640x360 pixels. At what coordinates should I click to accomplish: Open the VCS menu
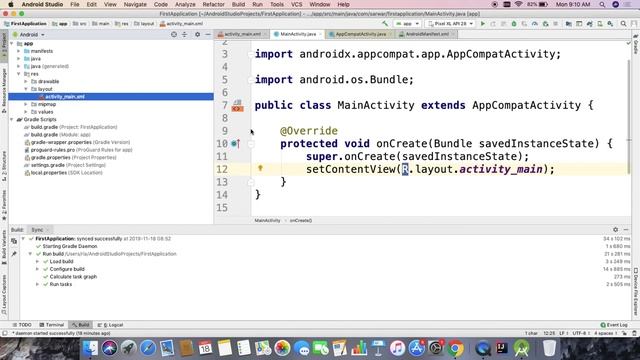click(x=296, y=4)
